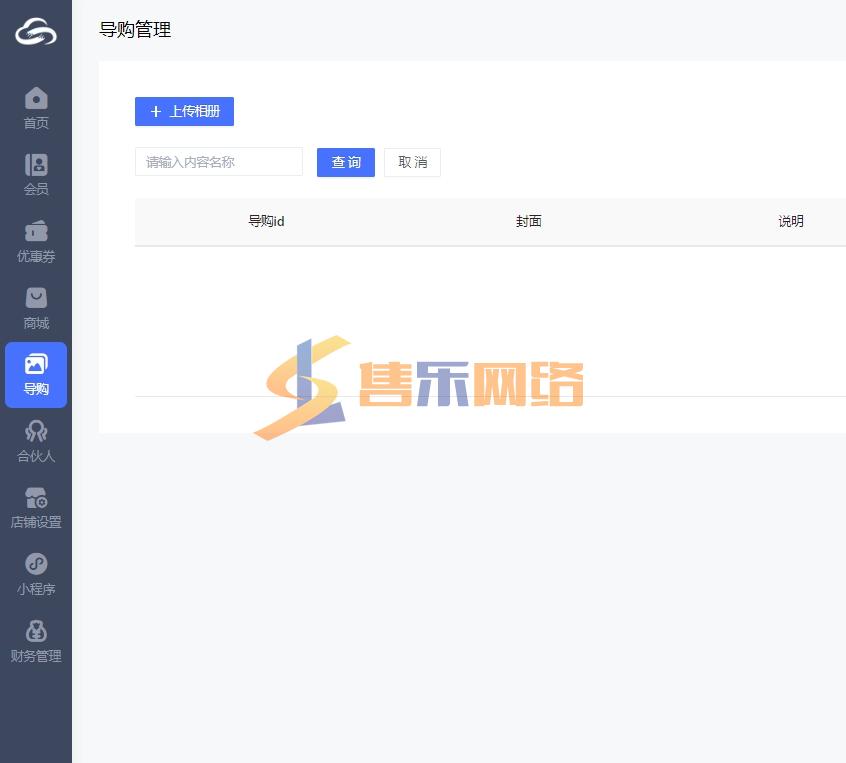Focus the 请输入内容名称 search field
Screen dimensions: 846x763
(x=219, y=161)
